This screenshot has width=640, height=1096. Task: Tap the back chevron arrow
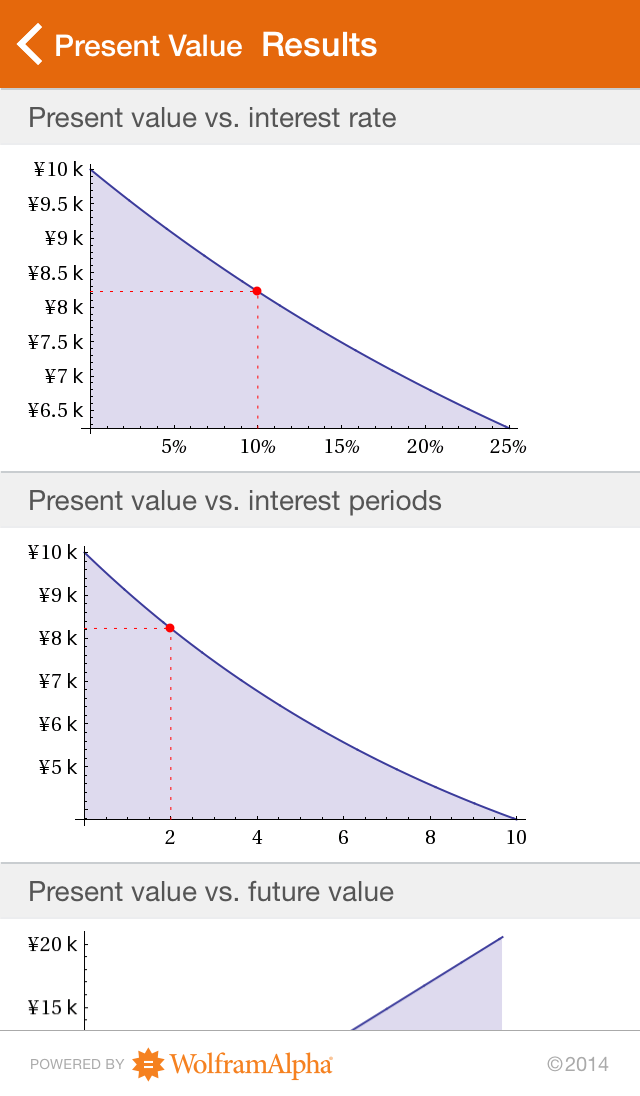pyautogui.click(x=30, y=45)
